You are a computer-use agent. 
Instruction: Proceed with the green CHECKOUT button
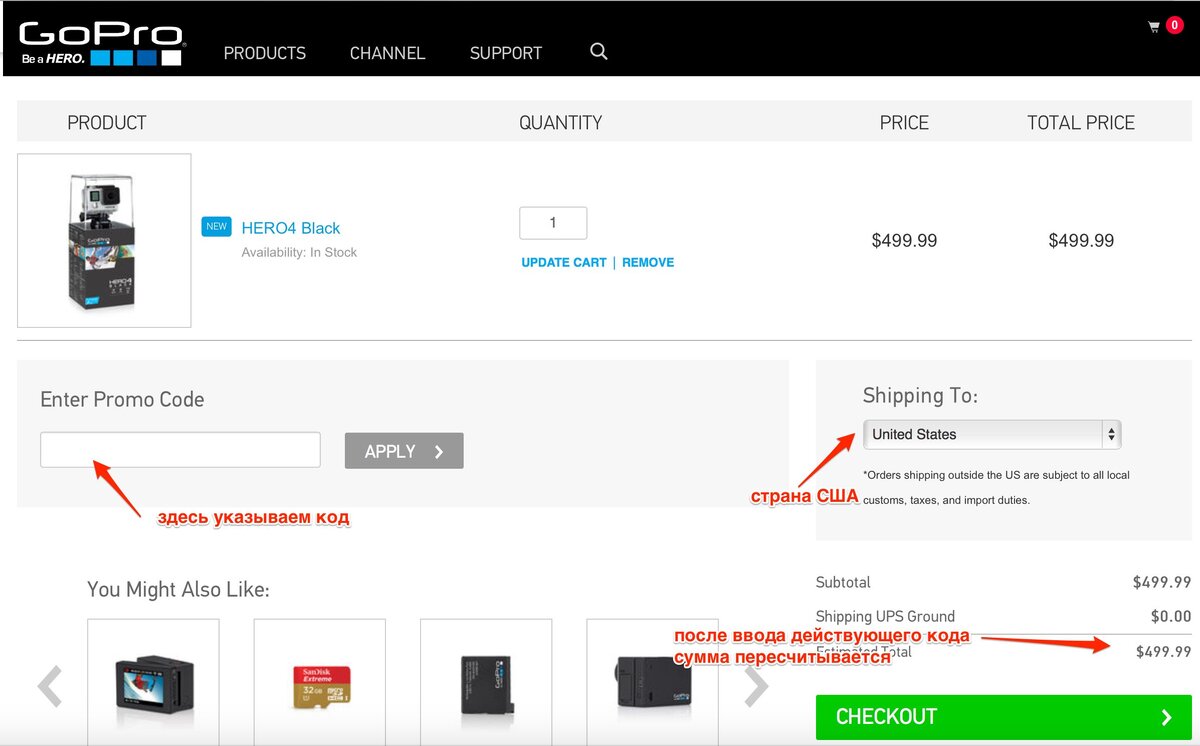pyautogui.click(x=1003, y=717)
